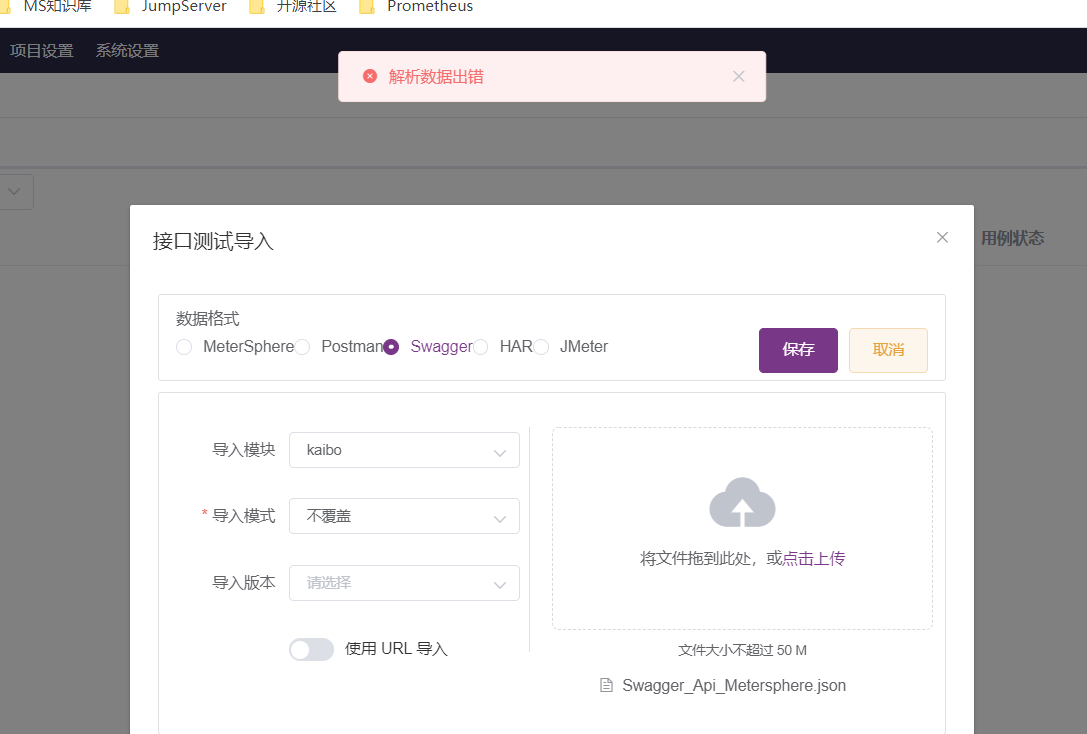Open the 导入版本 请选择 dropdown
This screenshot has height=734, width=1087.
coord(404,583)
